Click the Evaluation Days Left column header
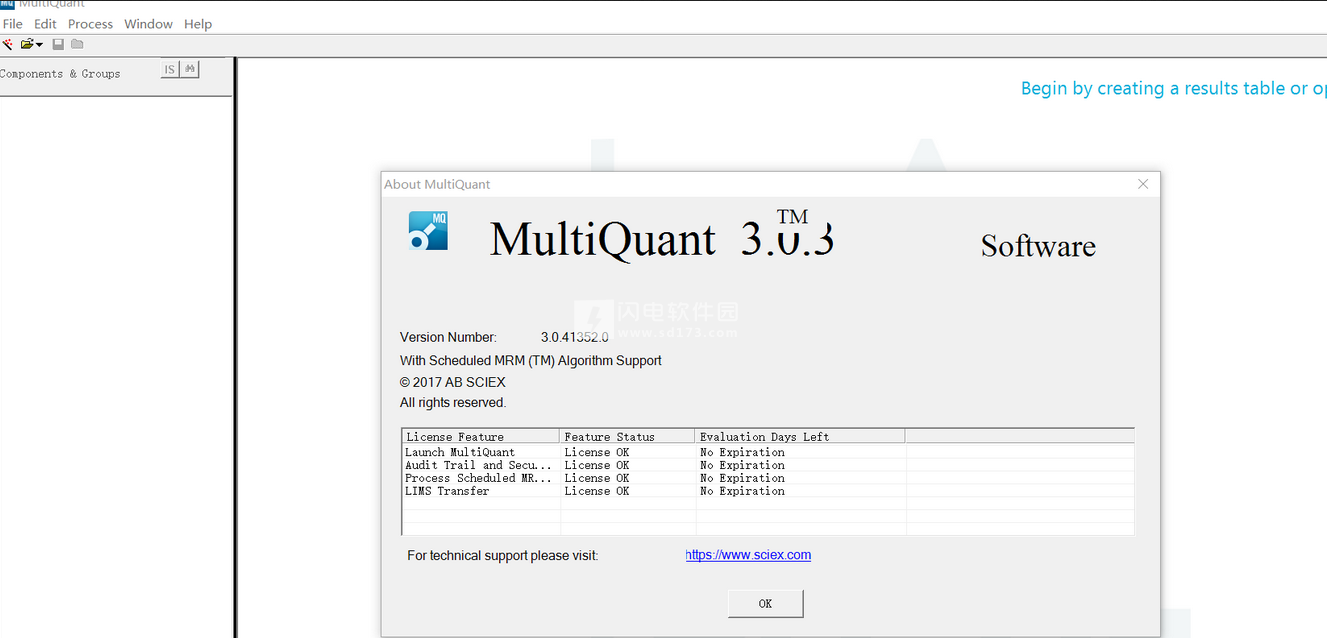 800,437
